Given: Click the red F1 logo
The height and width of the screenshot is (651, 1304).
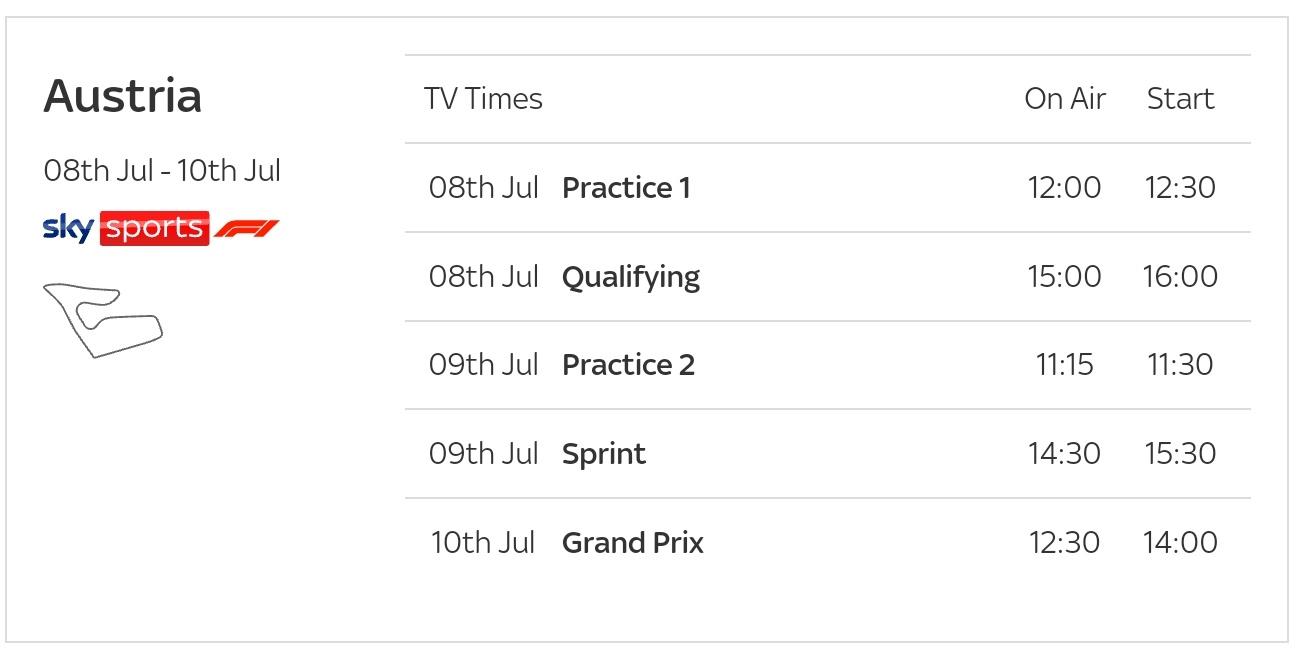Looking at the screenshot, I should 247,229.
